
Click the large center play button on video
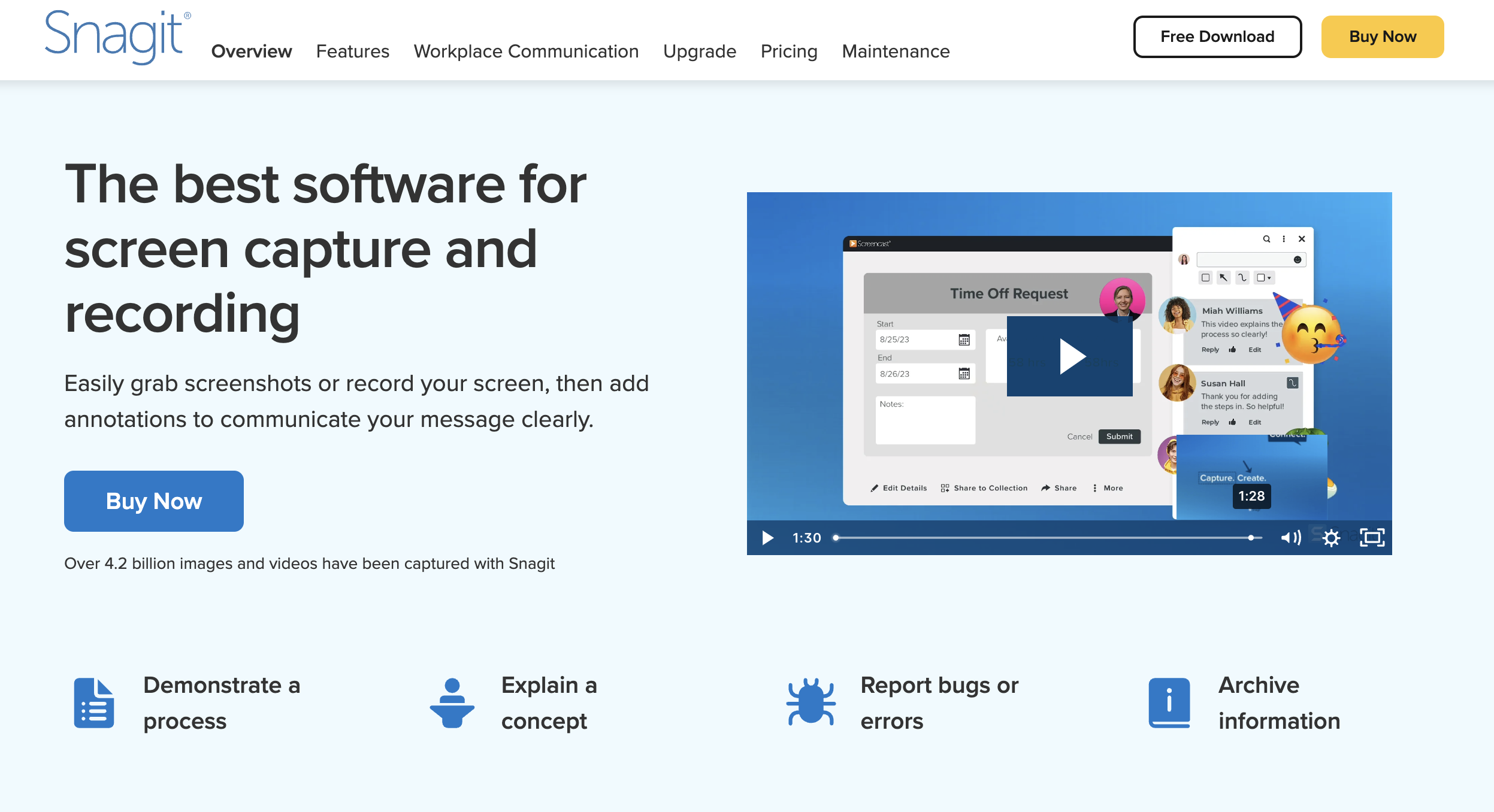[1070, 356]
